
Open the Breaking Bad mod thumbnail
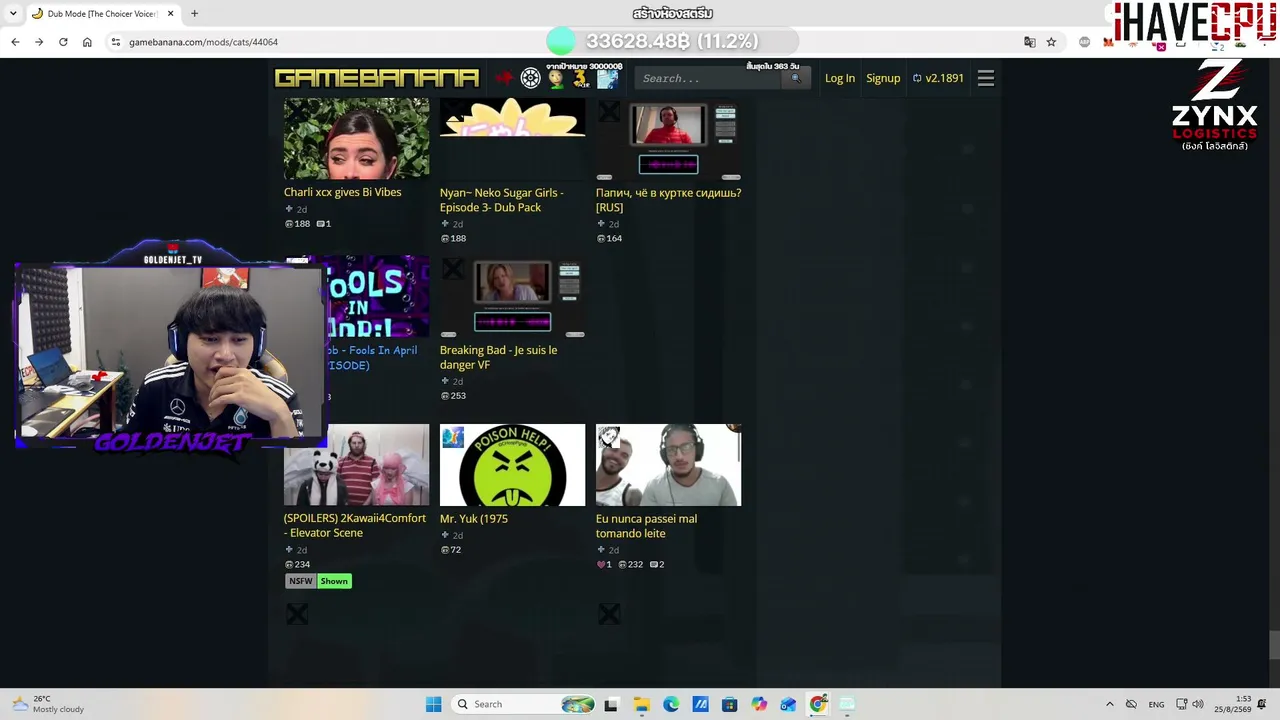[x=512, y=296]
